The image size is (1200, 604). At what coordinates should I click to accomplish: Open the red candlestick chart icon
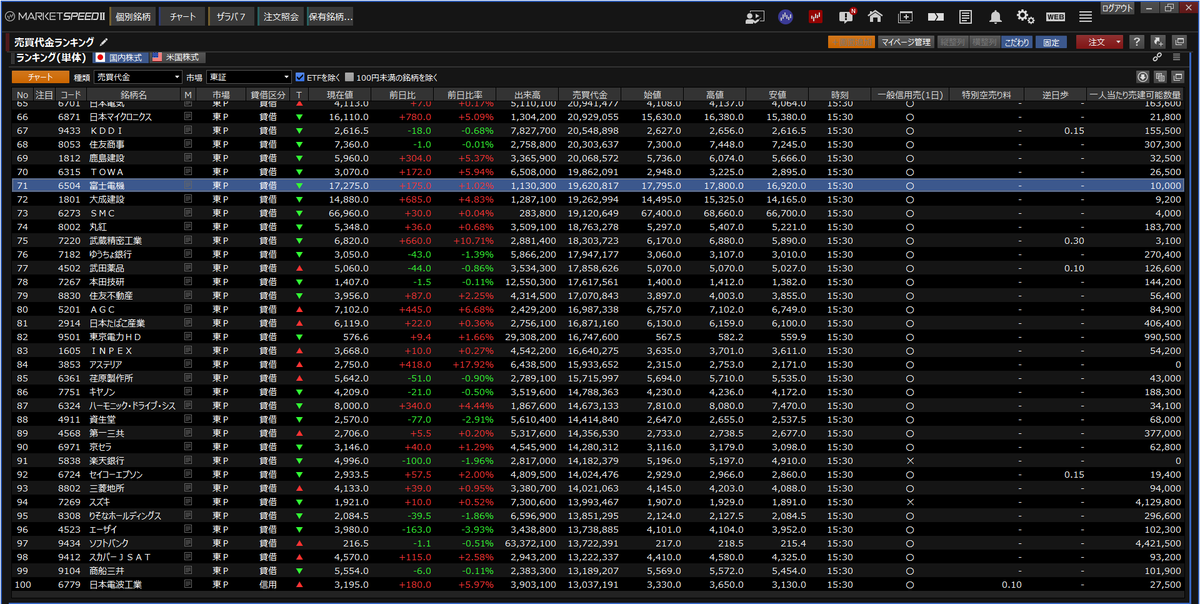click(x=816, y=17)
